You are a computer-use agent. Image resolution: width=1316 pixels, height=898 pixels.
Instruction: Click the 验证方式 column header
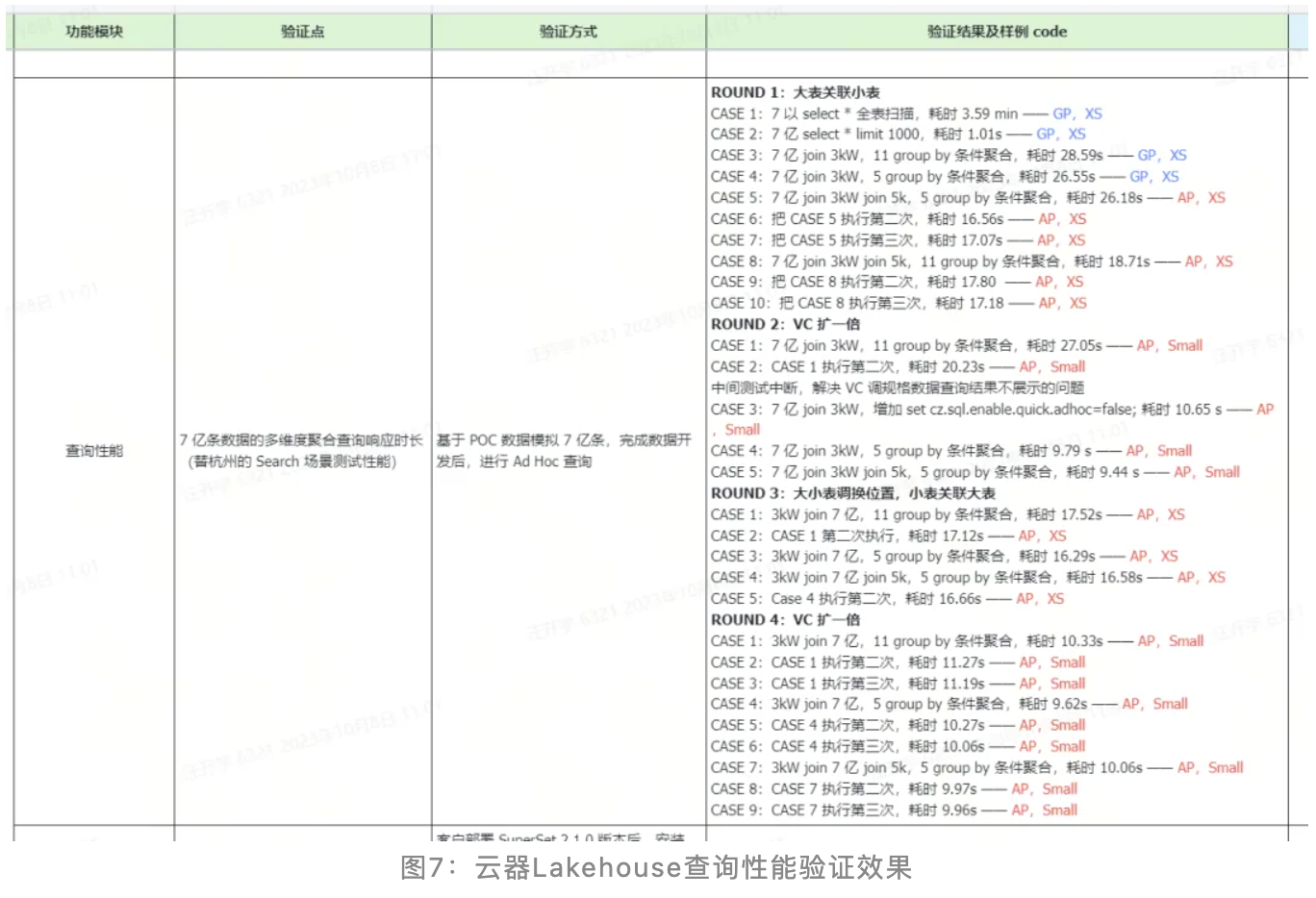(568, 32)
